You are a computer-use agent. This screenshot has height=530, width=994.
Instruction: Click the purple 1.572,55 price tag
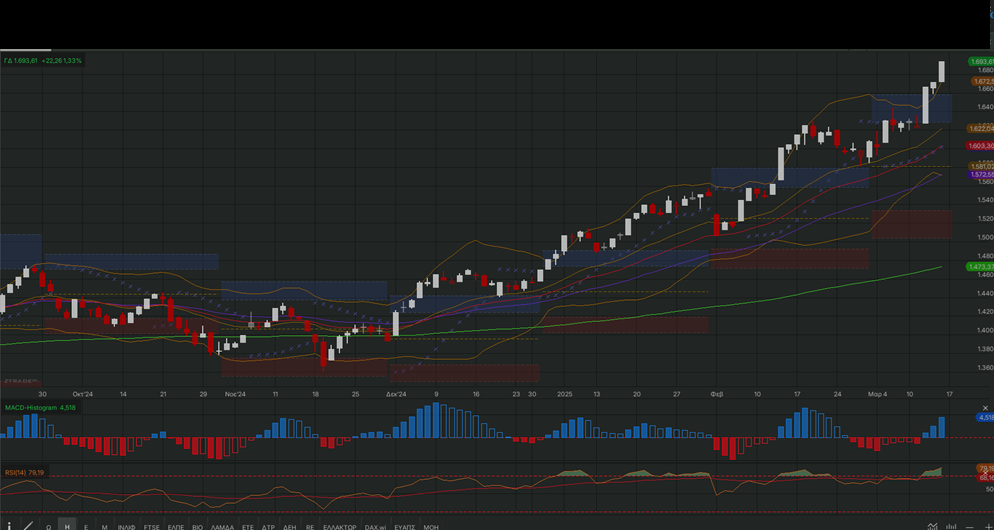coord(982,174)
